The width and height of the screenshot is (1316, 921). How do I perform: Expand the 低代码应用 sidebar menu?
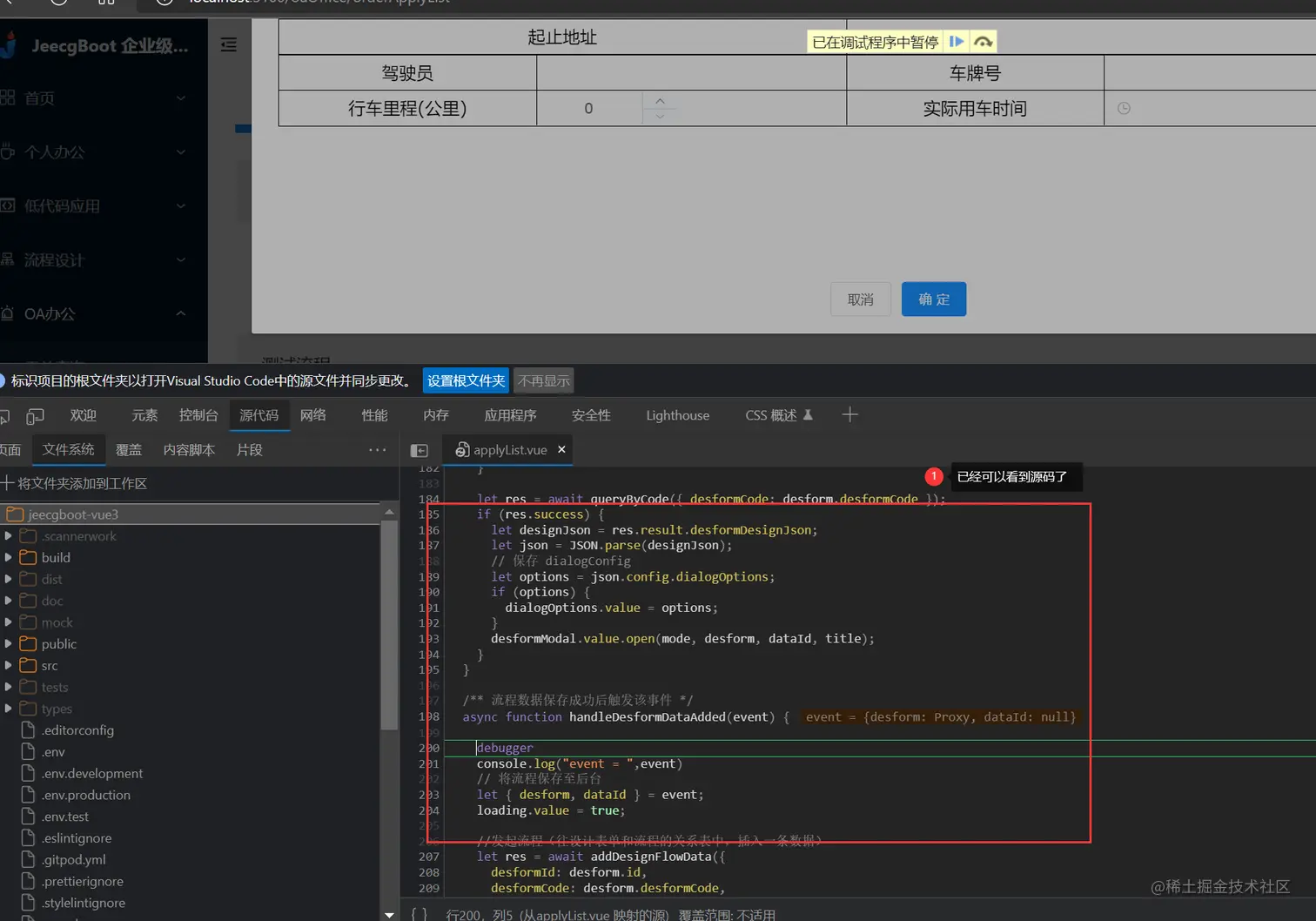104,206
